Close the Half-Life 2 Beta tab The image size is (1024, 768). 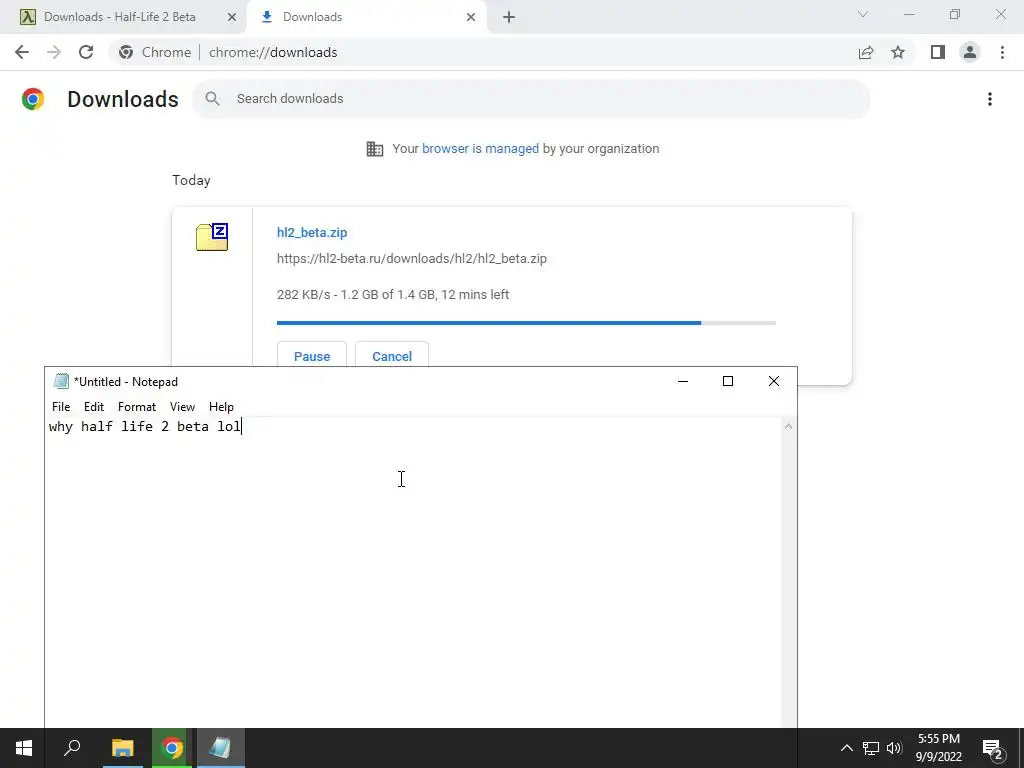[x=232, y=17]
